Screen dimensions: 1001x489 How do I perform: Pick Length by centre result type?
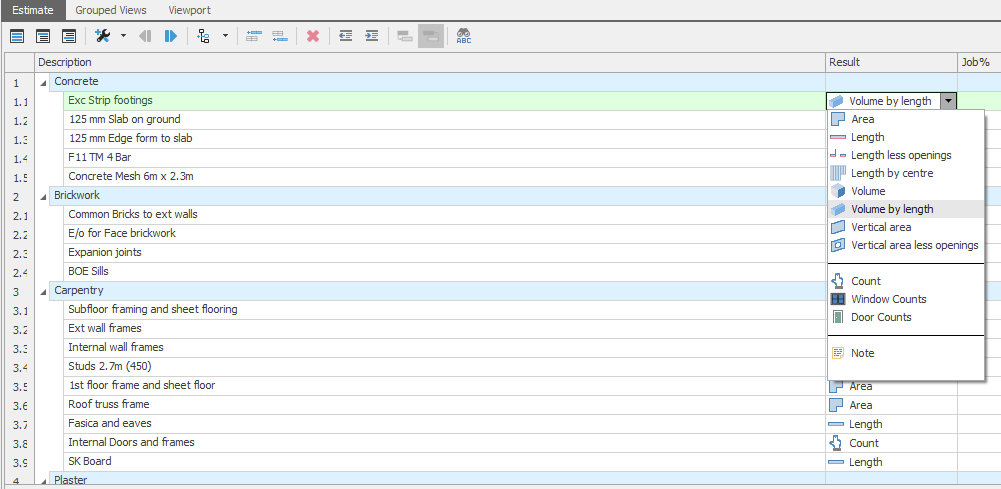(x=891, y=173)
